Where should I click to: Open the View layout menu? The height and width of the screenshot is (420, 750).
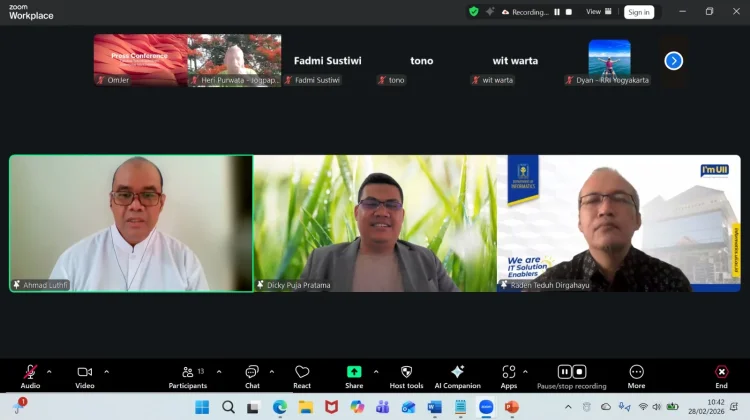click(x=599, y=11)
